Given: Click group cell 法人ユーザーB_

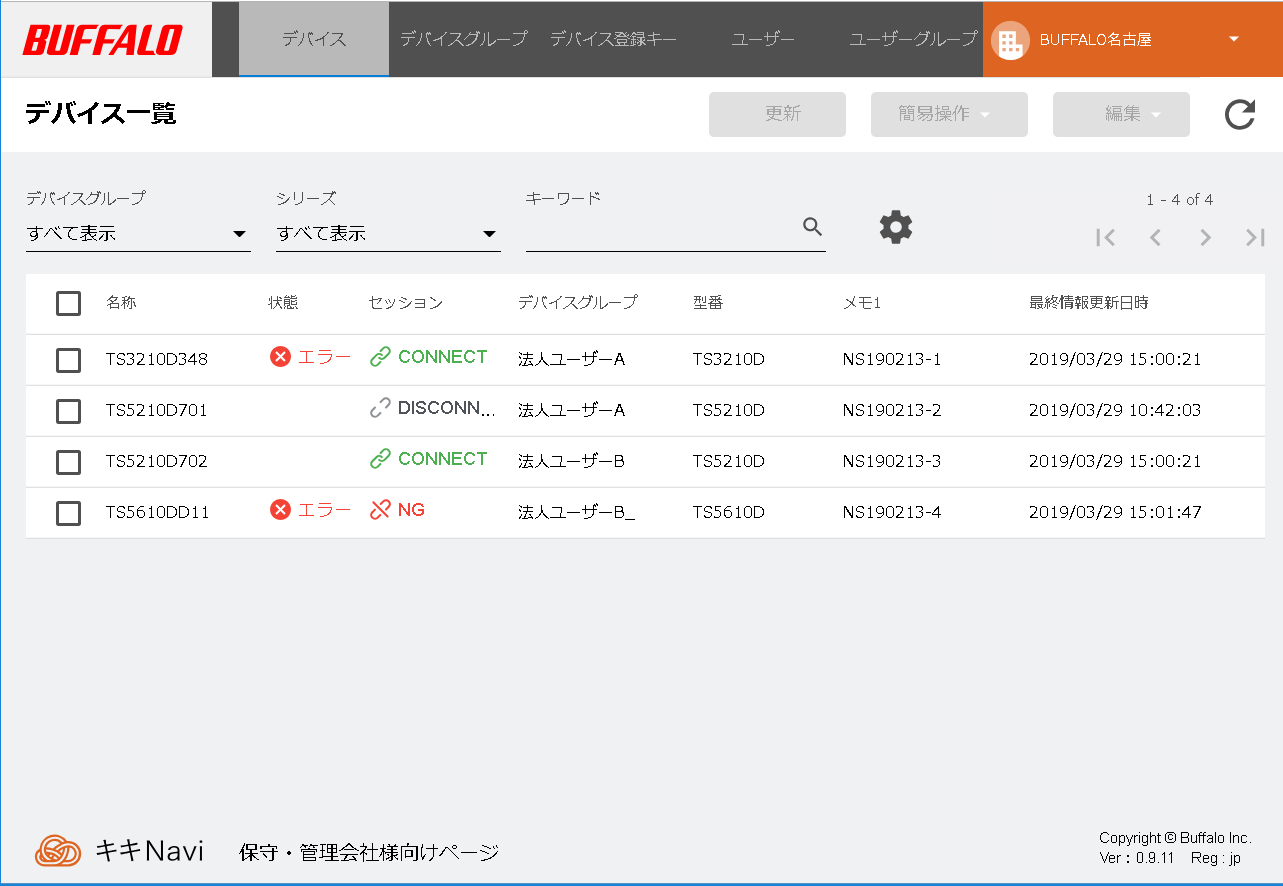Looking at the screenshot, I should (576, 512).
